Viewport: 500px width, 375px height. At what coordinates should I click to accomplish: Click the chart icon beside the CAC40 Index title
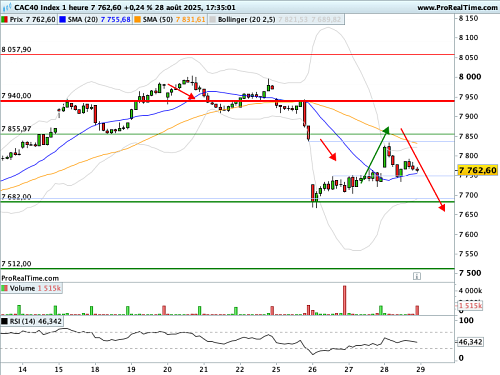coord(7,7)
